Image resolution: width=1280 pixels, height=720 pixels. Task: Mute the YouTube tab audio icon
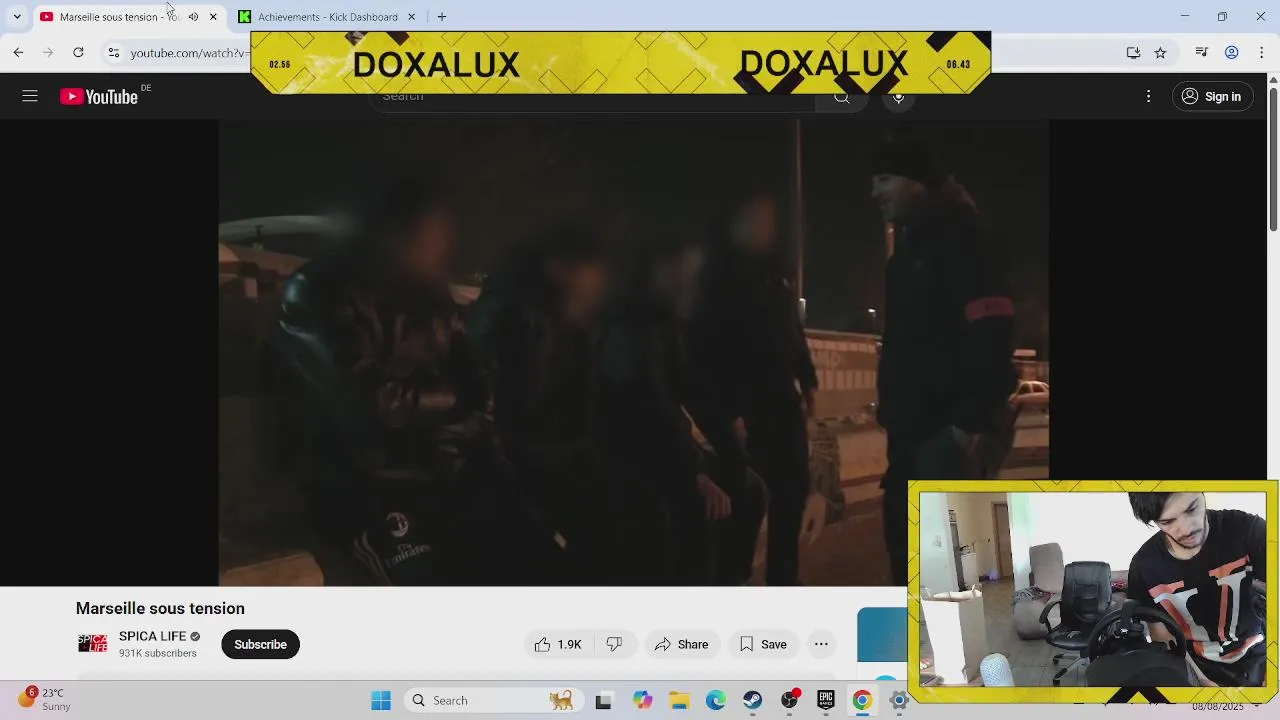pyautogui.click(x=193, y=17)
